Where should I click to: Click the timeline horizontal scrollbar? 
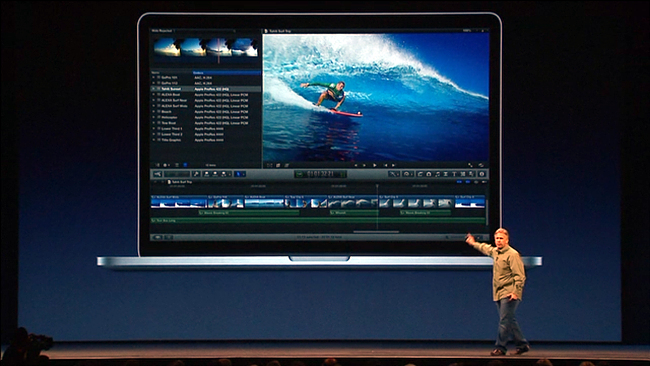376,232
